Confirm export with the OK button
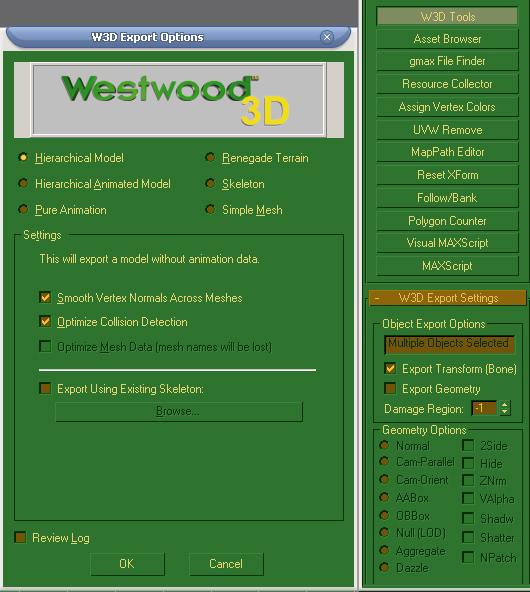This screenshot has width=530, height=592. [x=127, y=564]
